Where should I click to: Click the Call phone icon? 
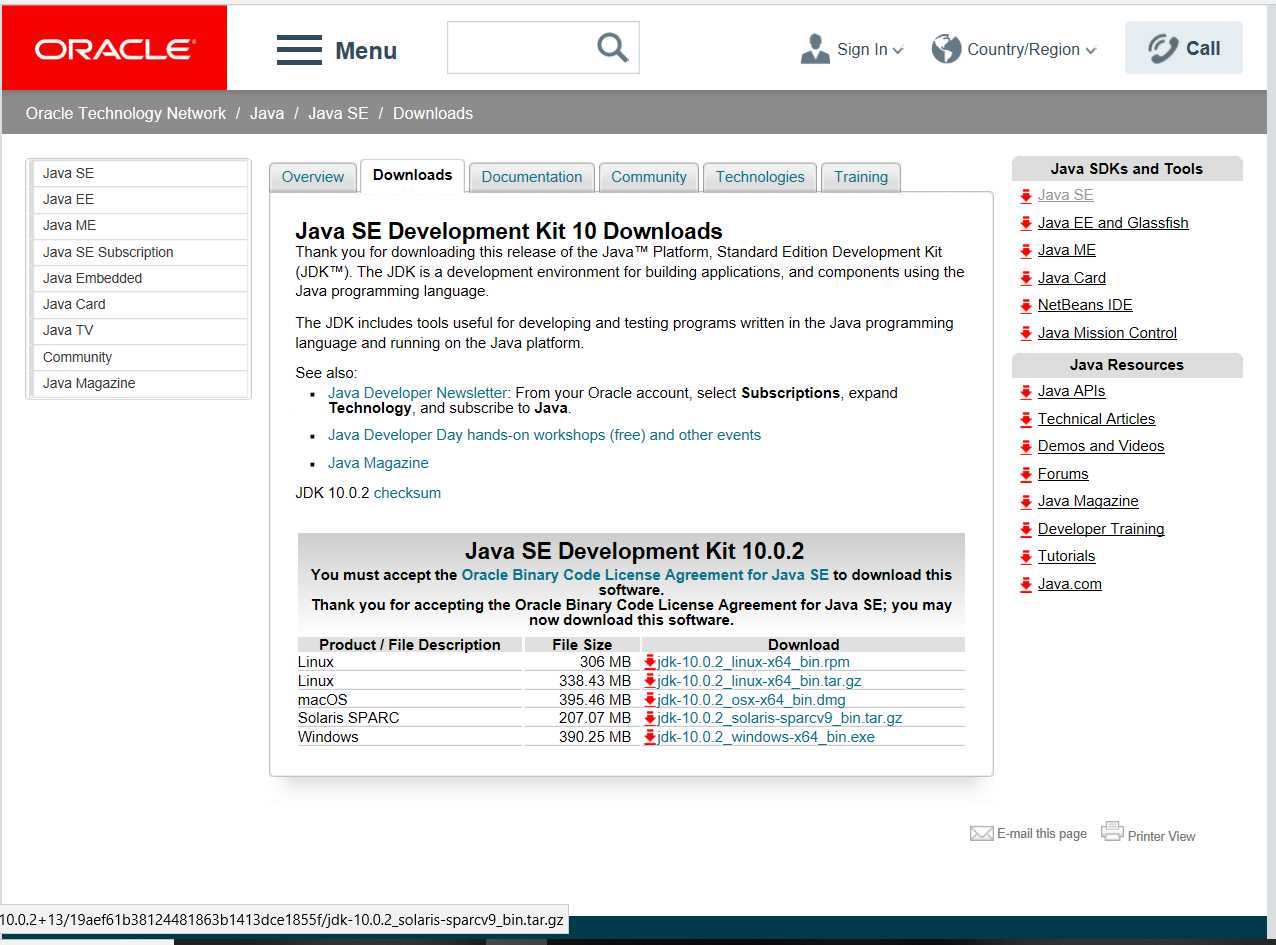tap(1163, 48)
